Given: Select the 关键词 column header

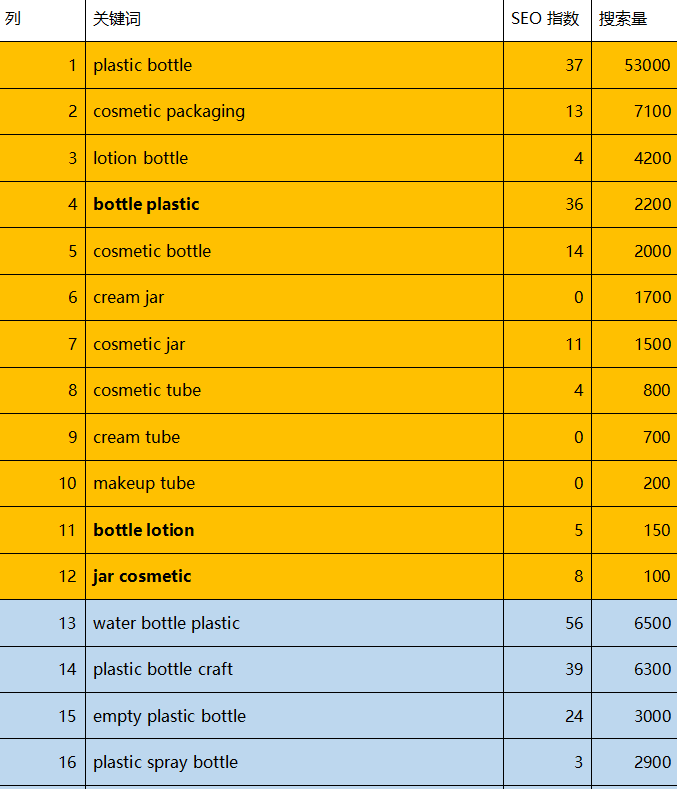Looking at the screenshot, I should (294, 20).
